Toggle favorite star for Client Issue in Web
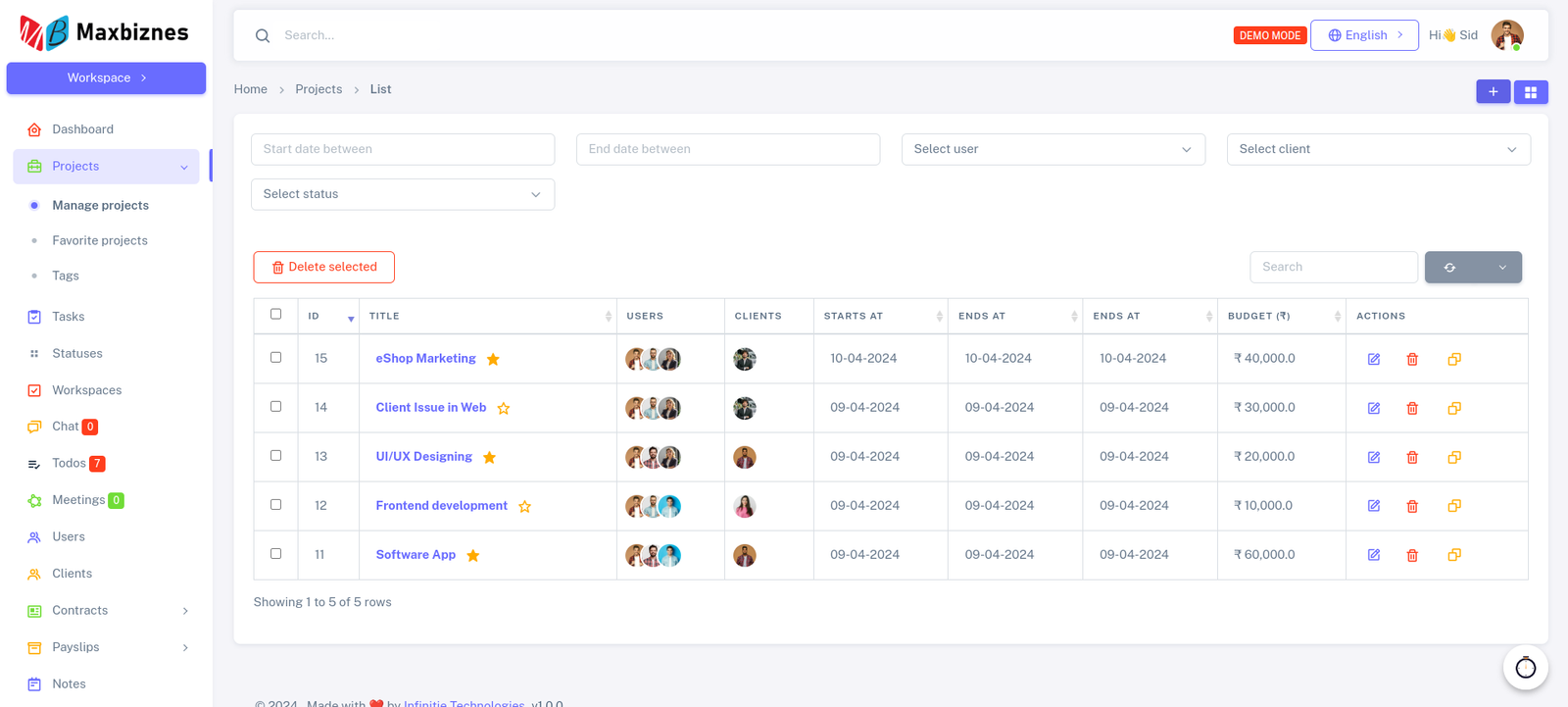Image resolution: width=1568 pixels, height=707 pixels. [504, 408]
